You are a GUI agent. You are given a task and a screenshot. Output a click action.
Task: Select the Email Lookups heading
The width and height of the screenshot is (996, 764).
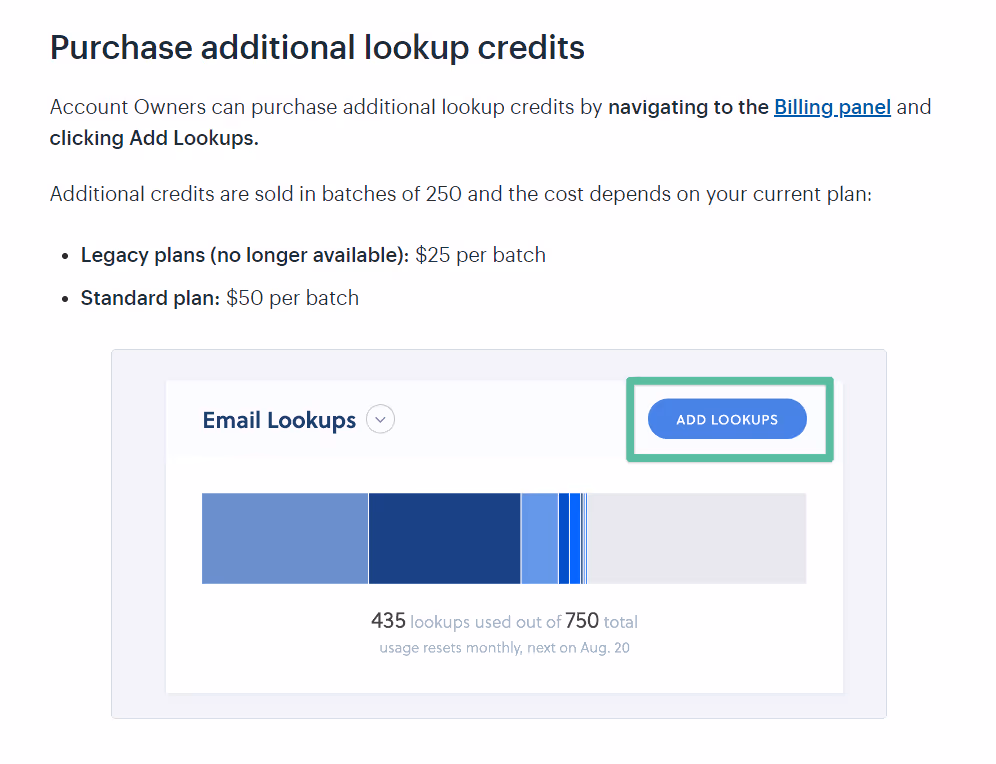[x=279, y=420]
